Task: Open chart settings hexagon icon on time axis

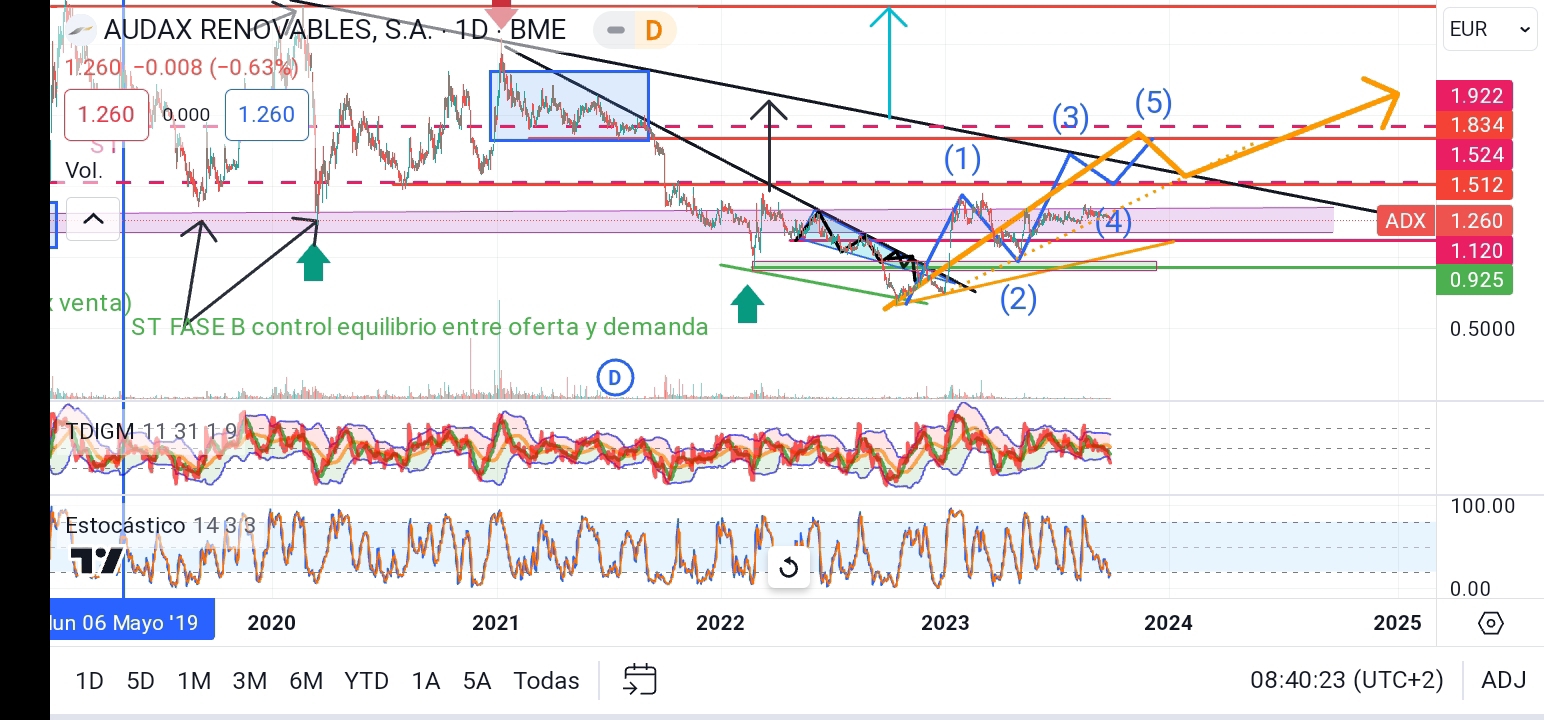Action: tap(1490, 623)
